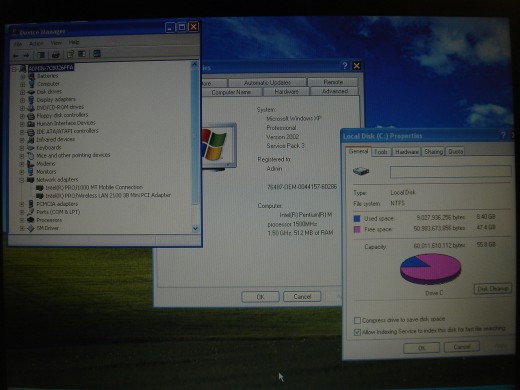The width and height of the screenshot is (520, 390).
Task: Click the Back arrow in Device Manager toolbar
Action: (15, 55)
